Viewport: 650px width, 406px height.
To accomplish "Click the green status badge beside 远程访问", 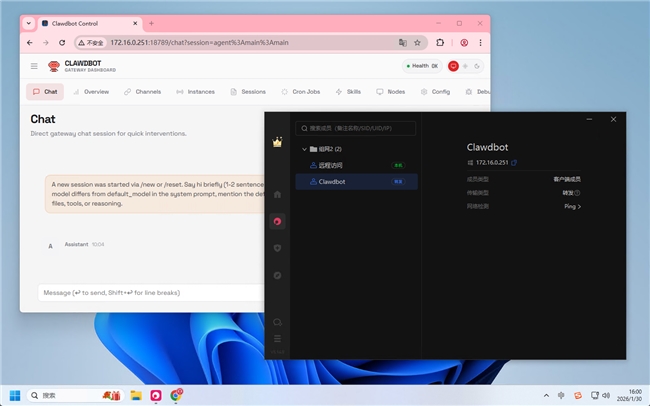I will click(x=398, y=165).
